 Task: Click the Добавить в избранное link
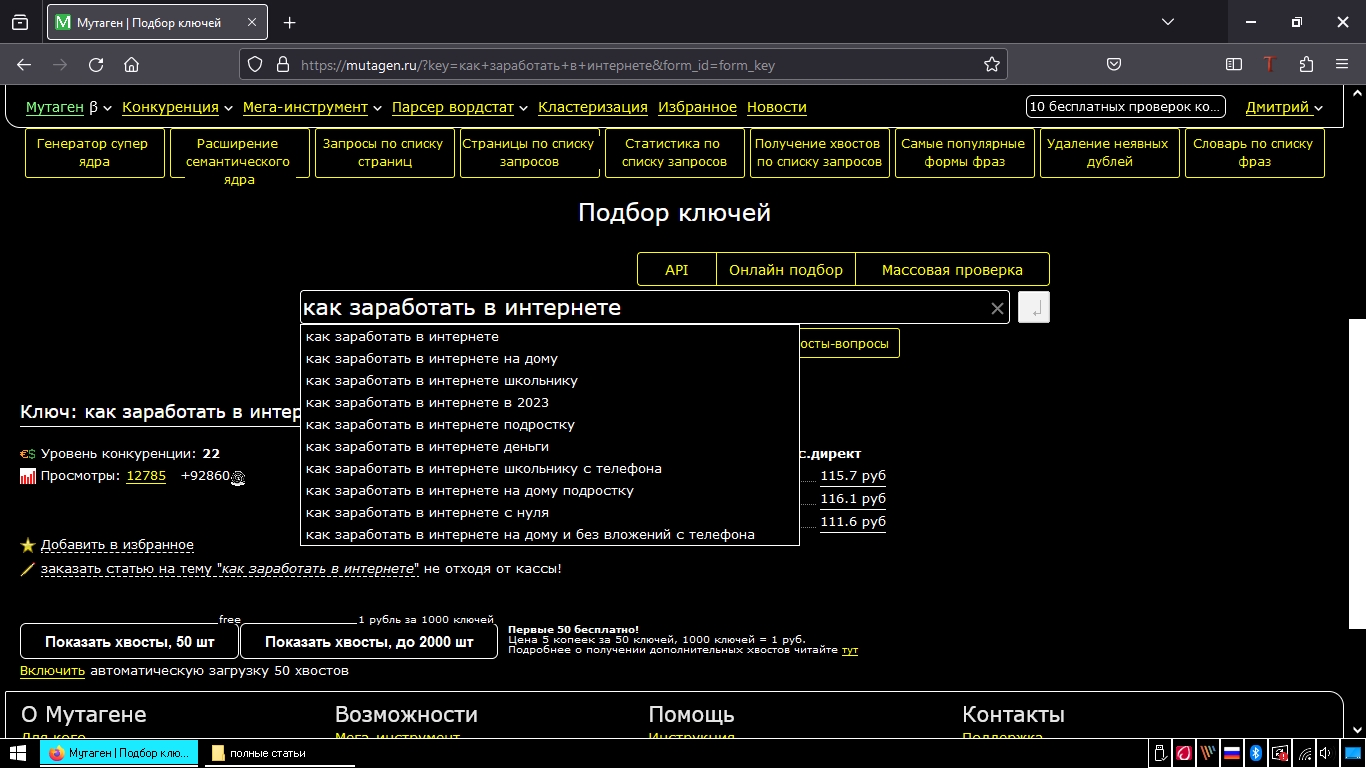[117, 545]
